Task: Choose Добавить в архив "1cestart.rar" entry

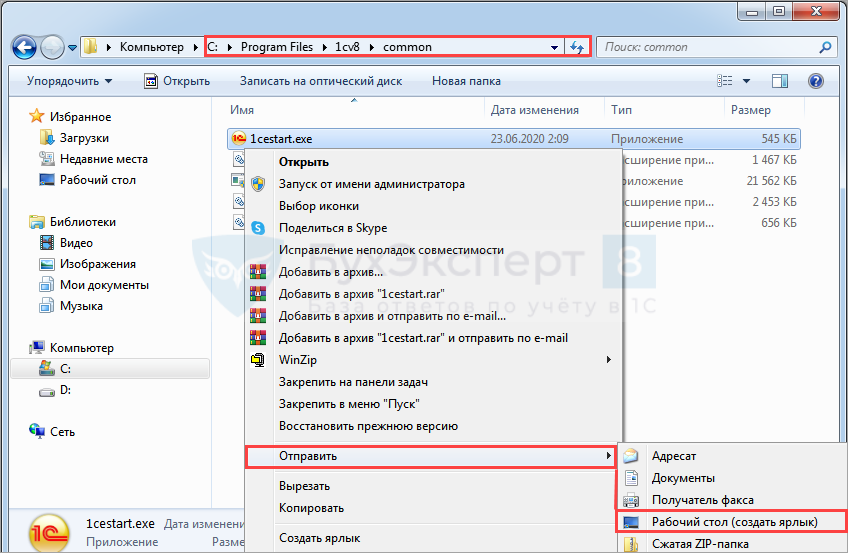Action: [433, 294]
